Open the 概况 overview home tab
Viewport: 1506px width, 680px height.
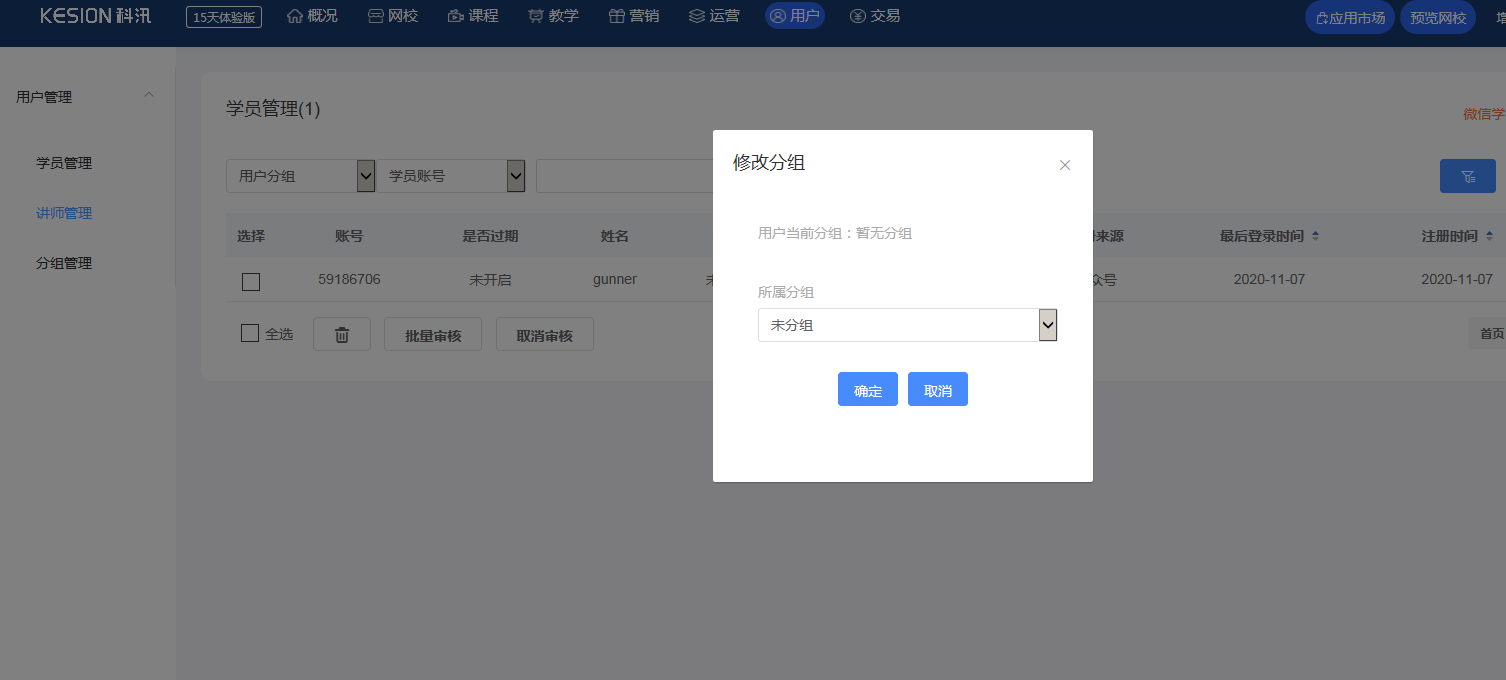point(312,16)
